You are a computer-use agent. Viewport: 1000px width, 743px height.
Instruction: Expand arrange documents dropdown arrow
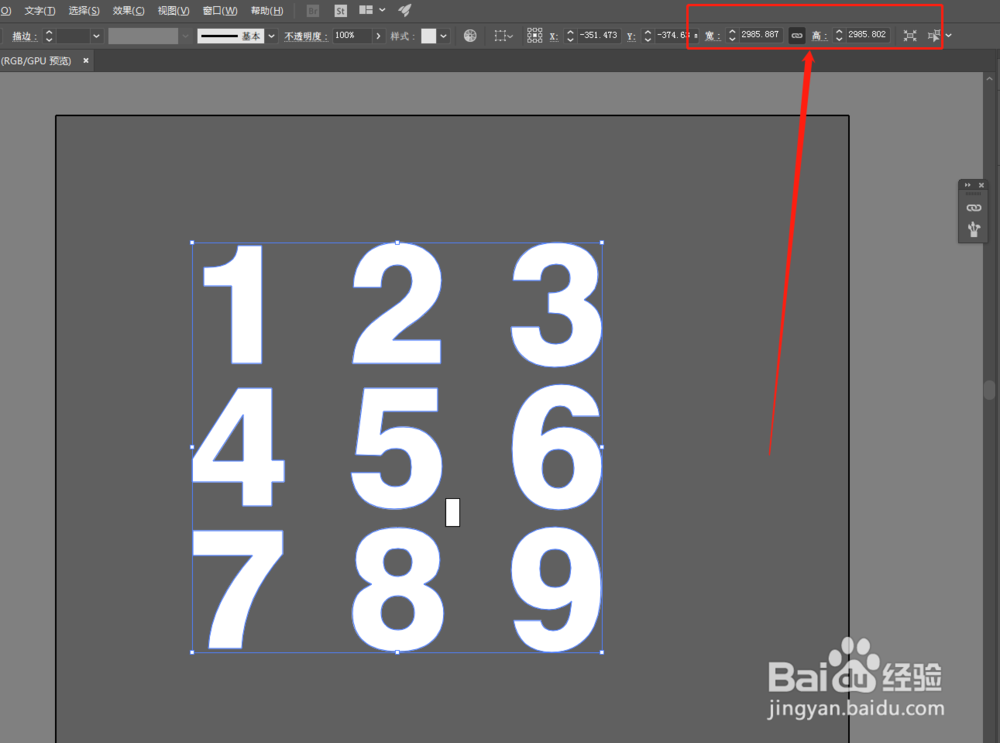pyautogui.click(x=382, y=10)
